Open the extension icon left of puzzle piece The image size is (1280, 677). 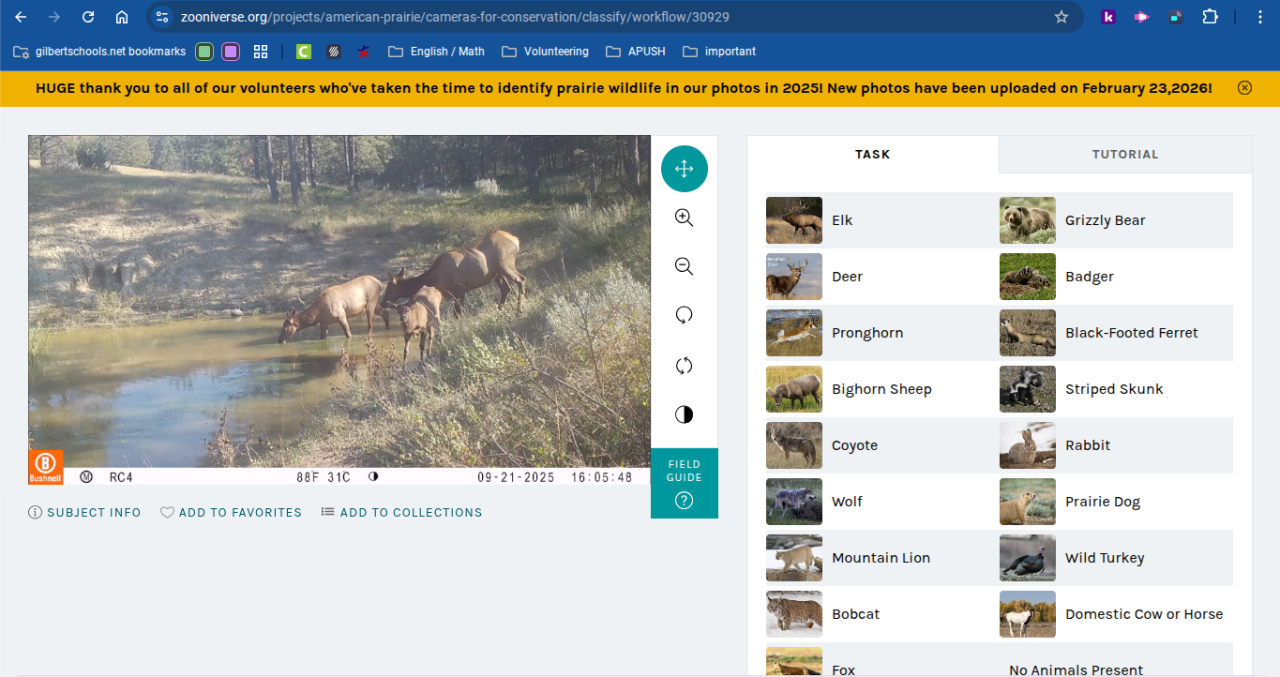click(x=1176, y=17)
